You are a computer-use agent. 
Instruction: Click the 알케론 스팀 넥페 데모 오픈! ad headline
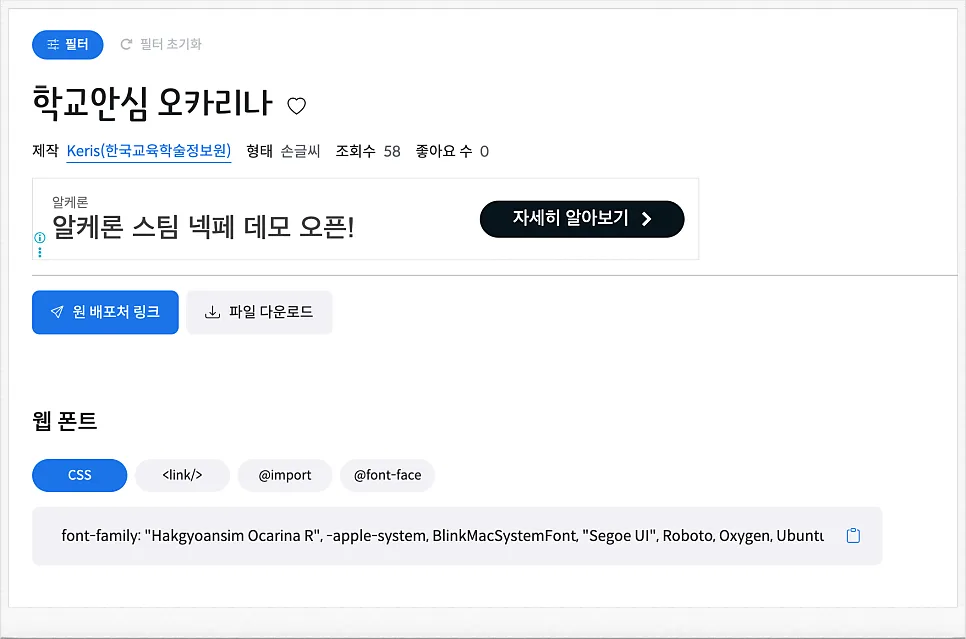pos(203,227)
